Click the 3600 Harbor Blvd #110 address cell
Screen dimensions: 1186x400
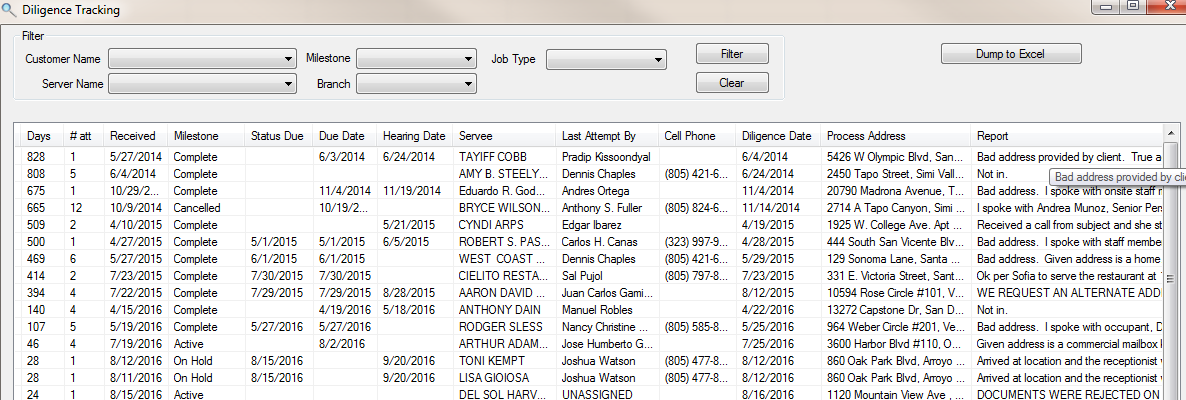[x=896, y=344]
